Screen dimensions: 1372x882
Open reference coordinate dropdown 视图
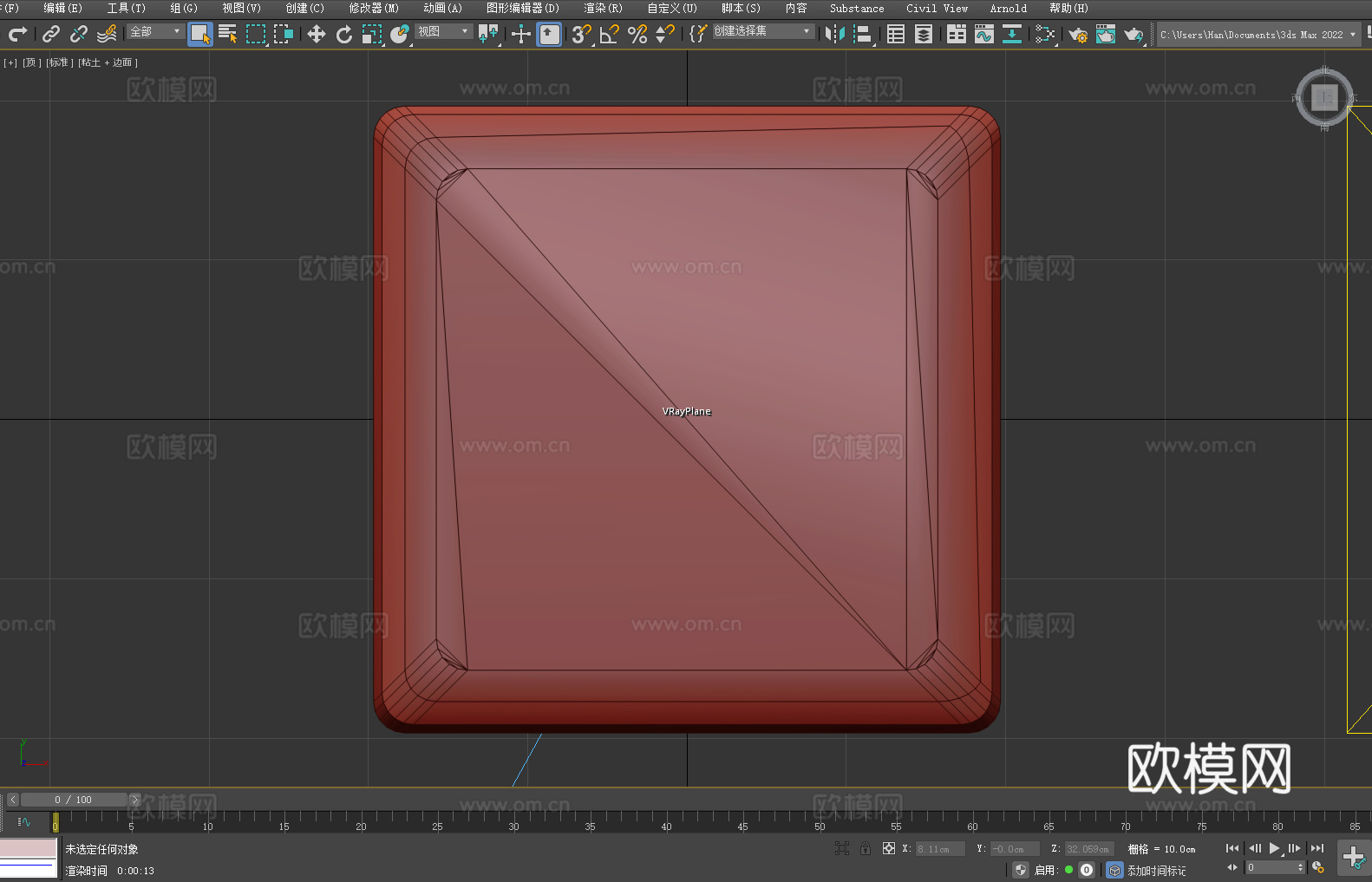coord(442,31)
